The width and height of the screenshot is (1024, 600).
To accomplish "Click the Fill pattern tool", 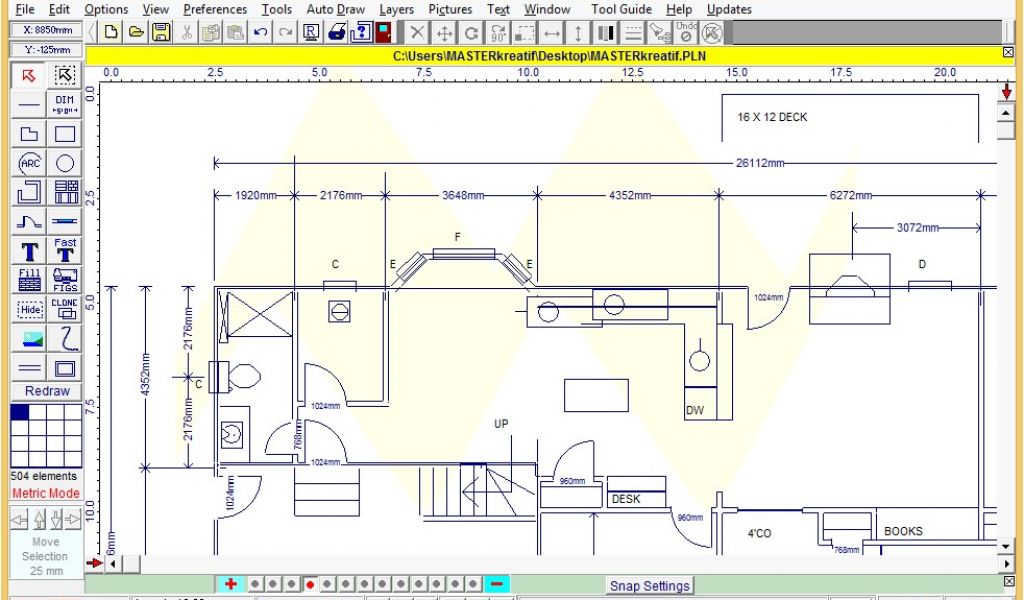I will point(30,280).
